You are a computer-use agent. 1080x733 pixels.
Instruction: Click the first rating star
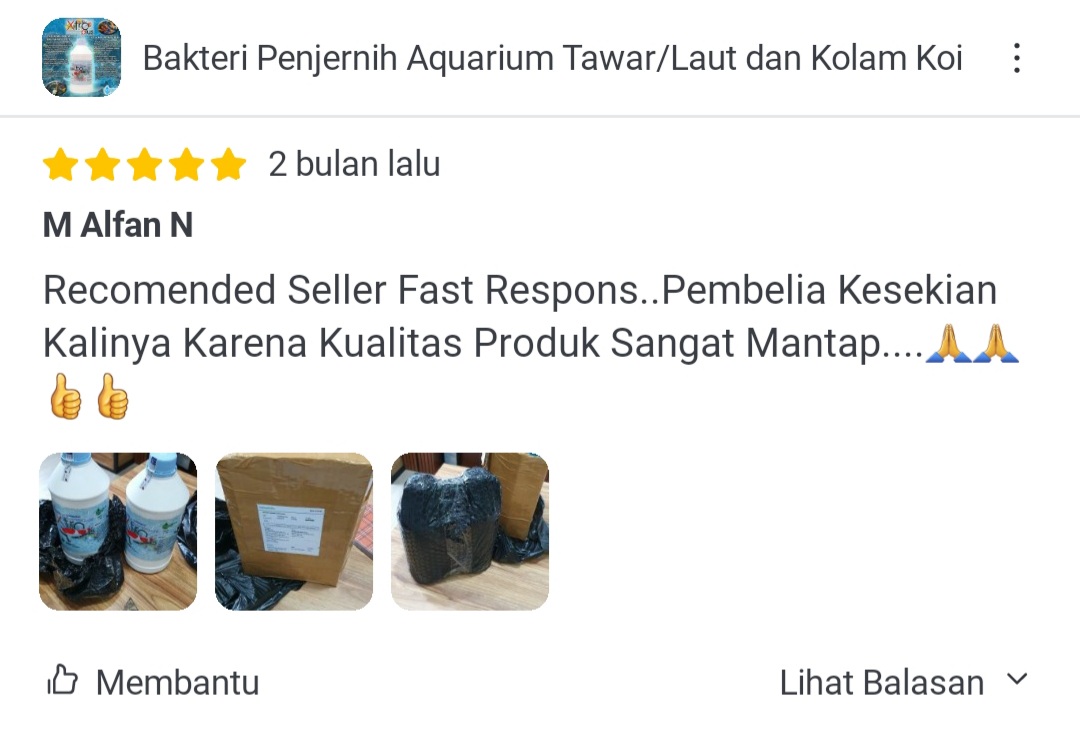pyautogui.click(x=61, y=165)
